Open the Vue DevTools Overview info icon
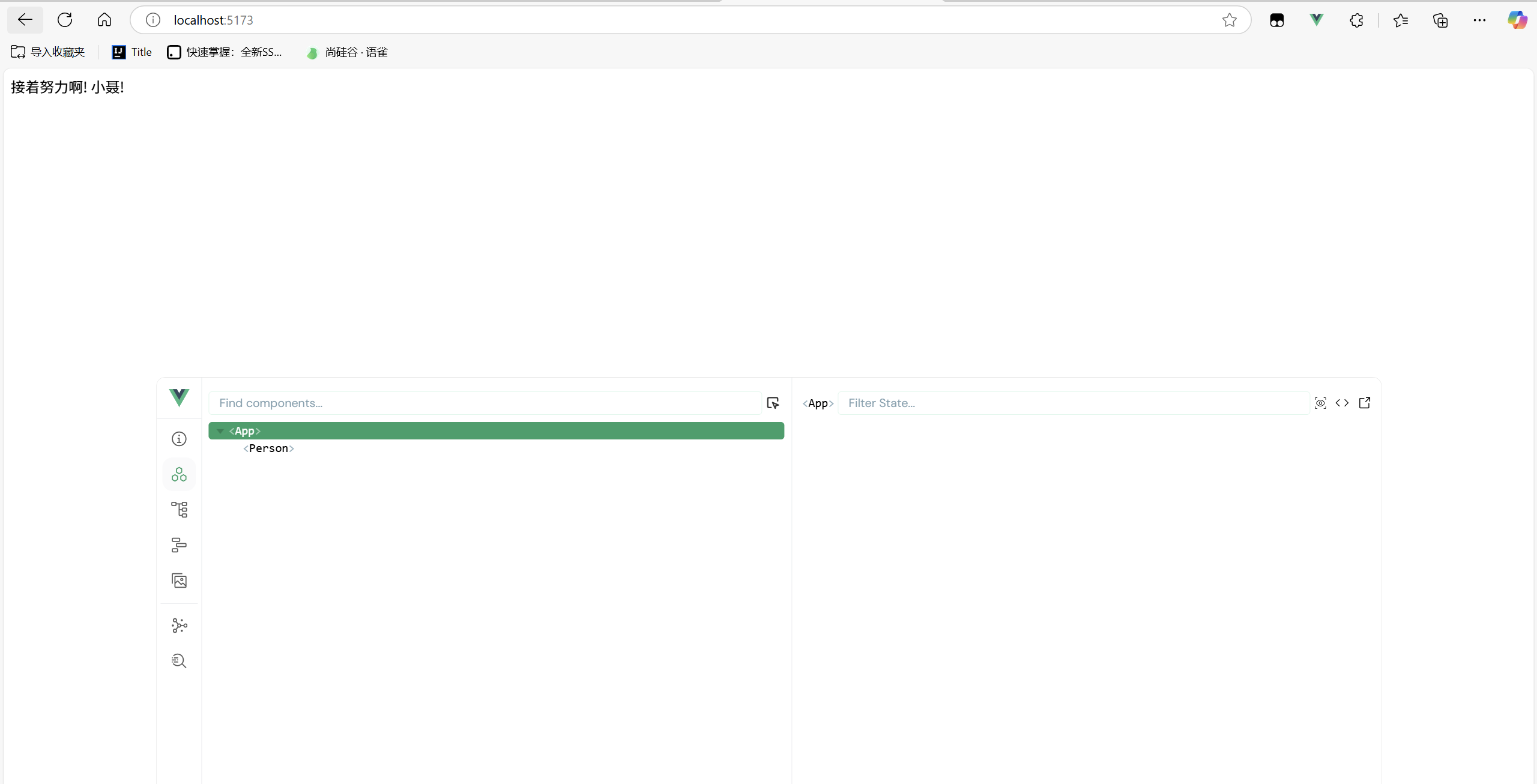Viewport: 1537px width, 784px height. click(179, 439)
